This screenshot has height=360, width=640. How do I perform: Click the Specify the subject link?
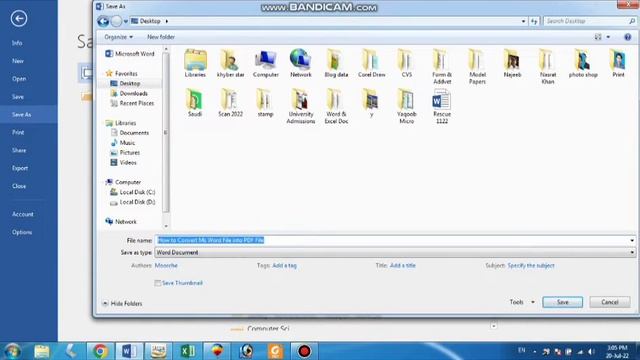click(x=531, y=265)
